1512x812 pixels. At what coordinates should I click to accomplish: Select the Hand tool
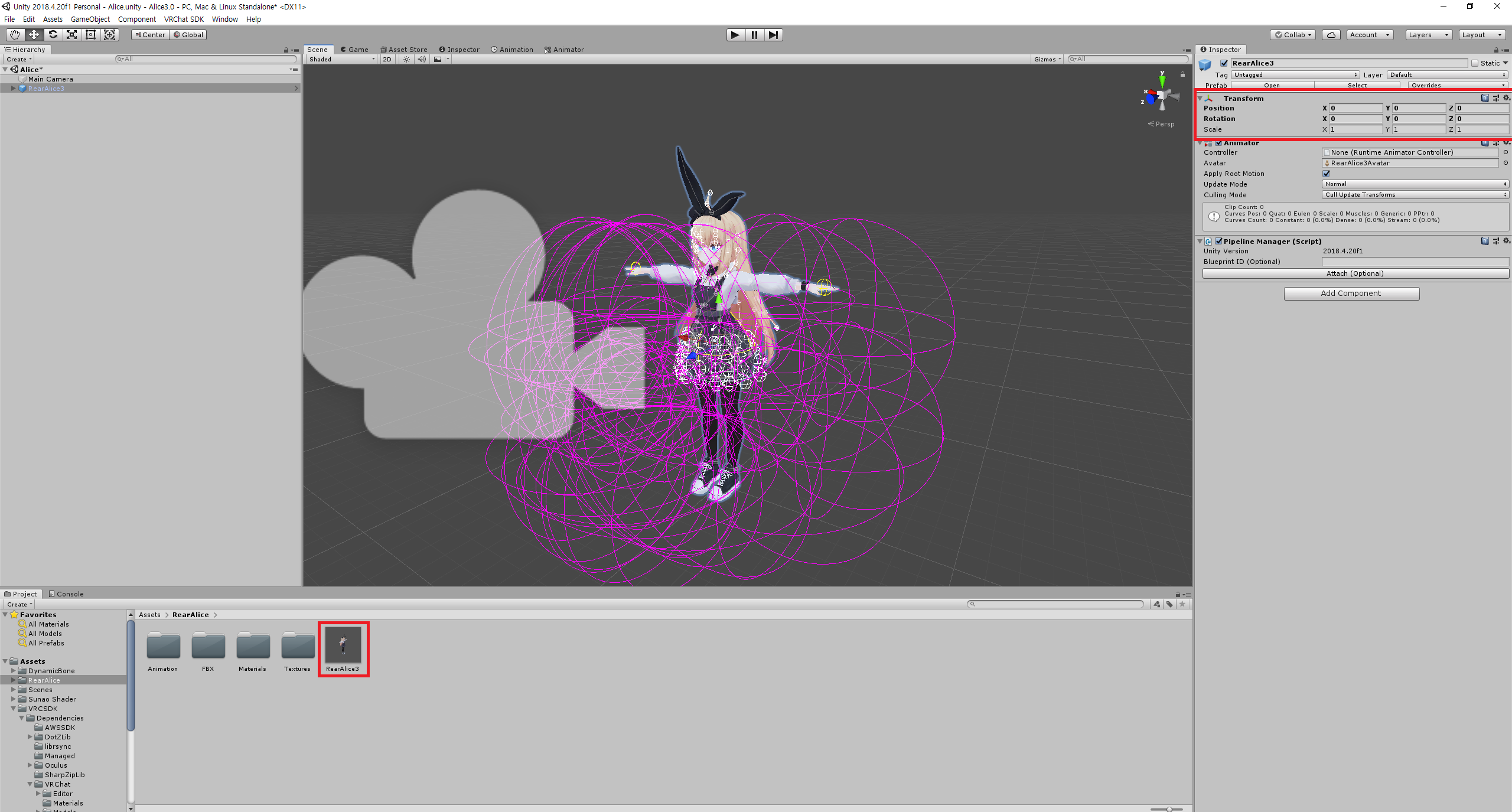pos(15,35)
